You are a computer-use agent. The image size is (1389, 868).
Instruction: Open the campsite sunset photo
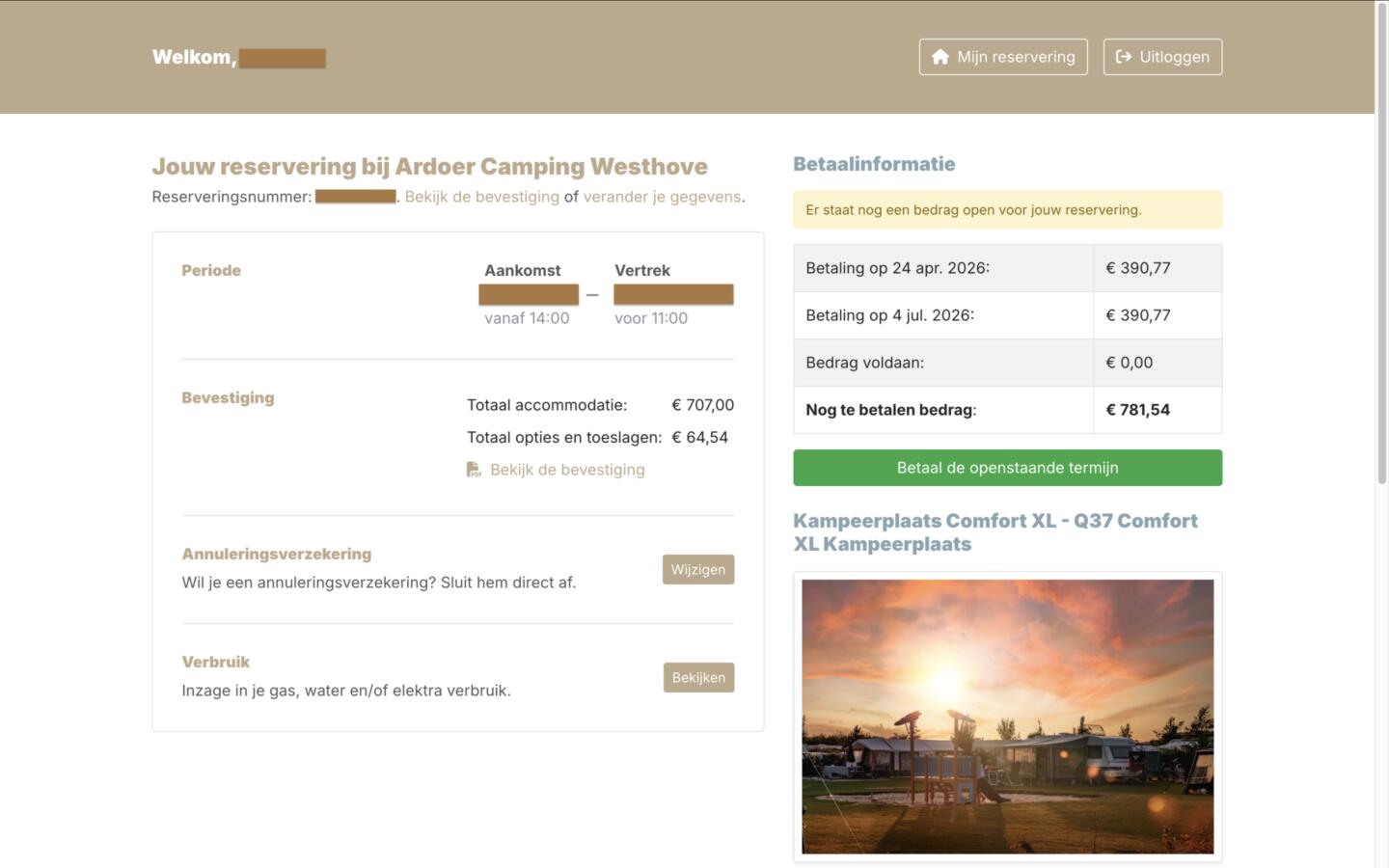click(1007, 716)
